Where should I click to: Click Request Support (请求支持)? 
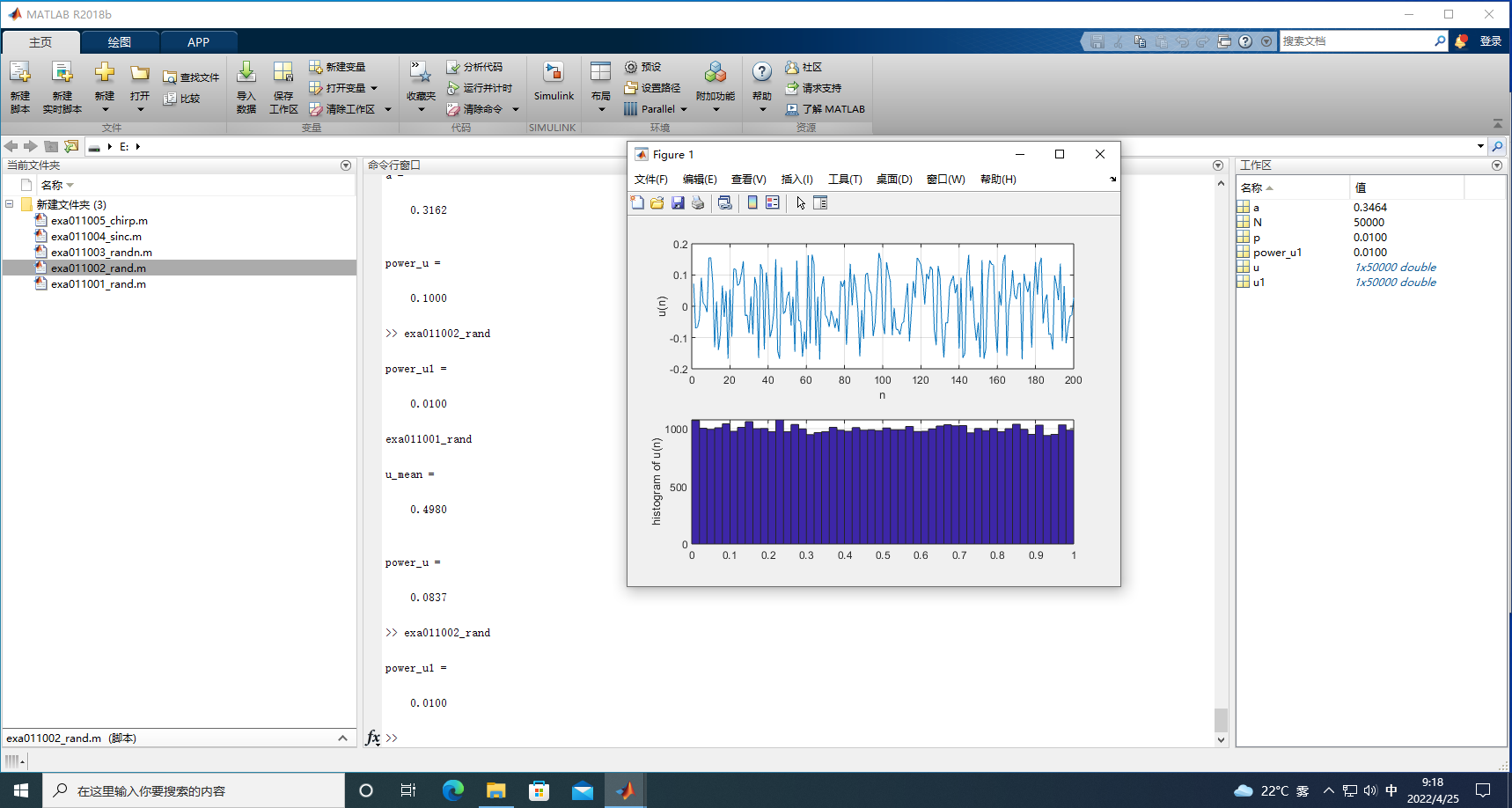point(813,88)
